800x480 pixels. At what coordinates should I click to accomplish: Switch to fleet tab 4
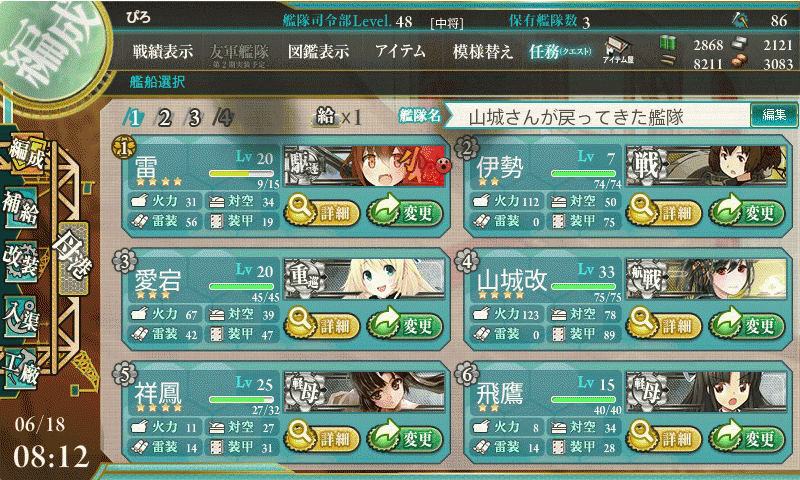[x=223, y=118]
